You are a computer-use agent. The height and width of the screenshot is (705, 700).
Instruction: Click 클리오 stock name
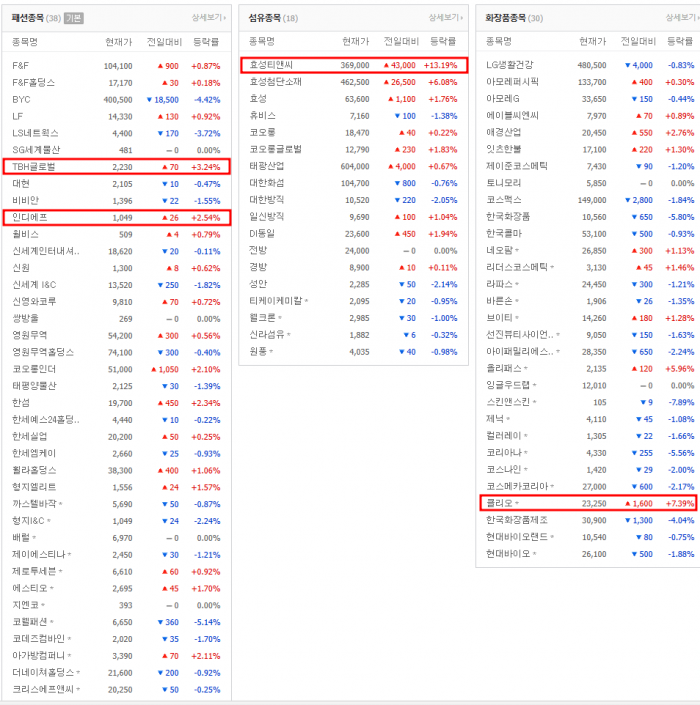(x=499, y=503)
